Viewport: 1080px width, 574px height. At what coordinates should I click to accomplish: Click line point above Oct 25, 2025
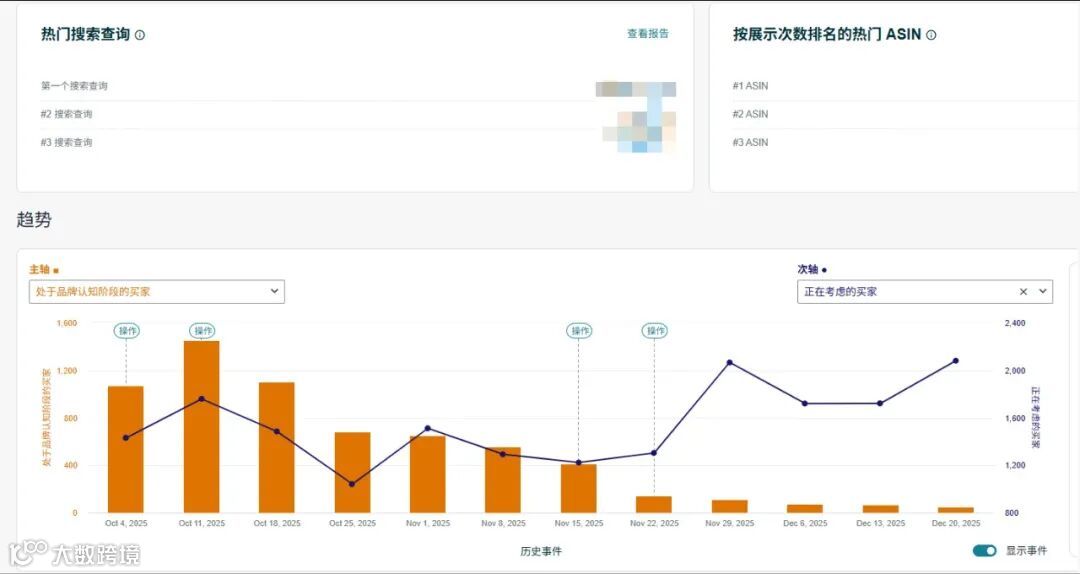352,484
